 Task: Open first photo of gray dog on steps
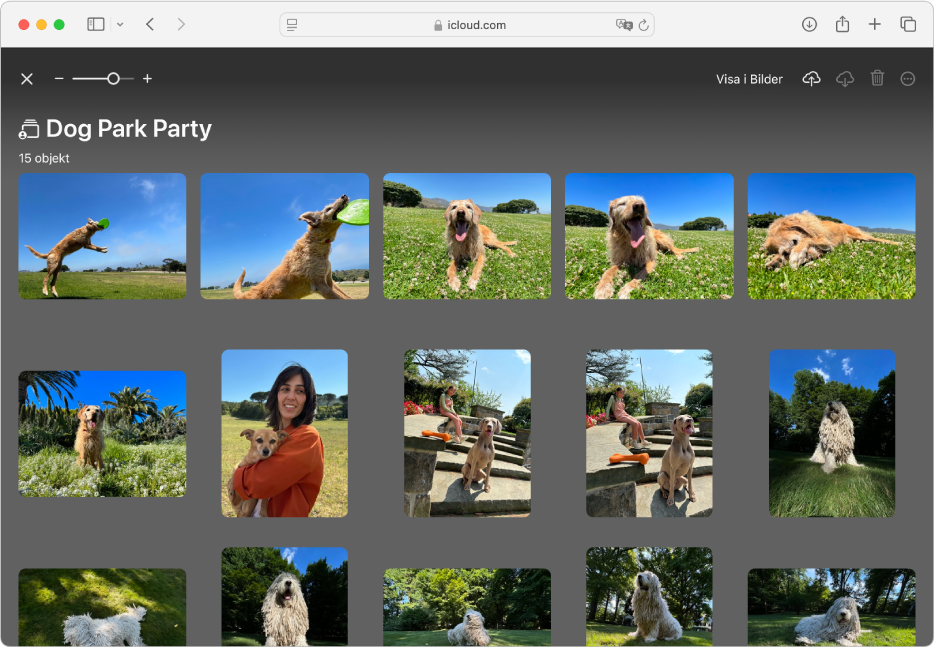click(x=468, y=434)
